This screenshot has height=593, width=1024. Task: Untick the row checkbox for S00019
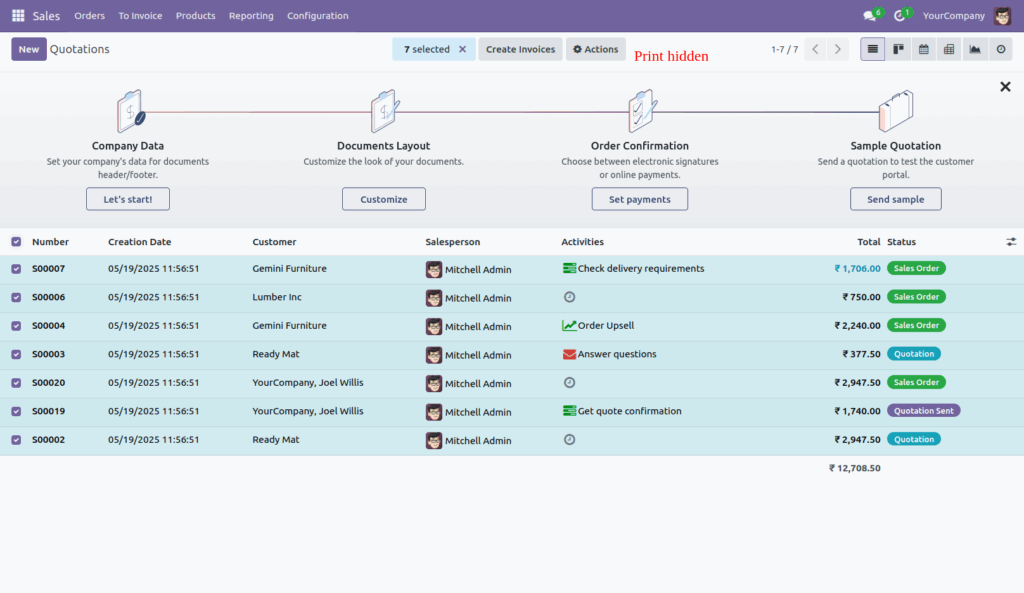click(16, 411)
